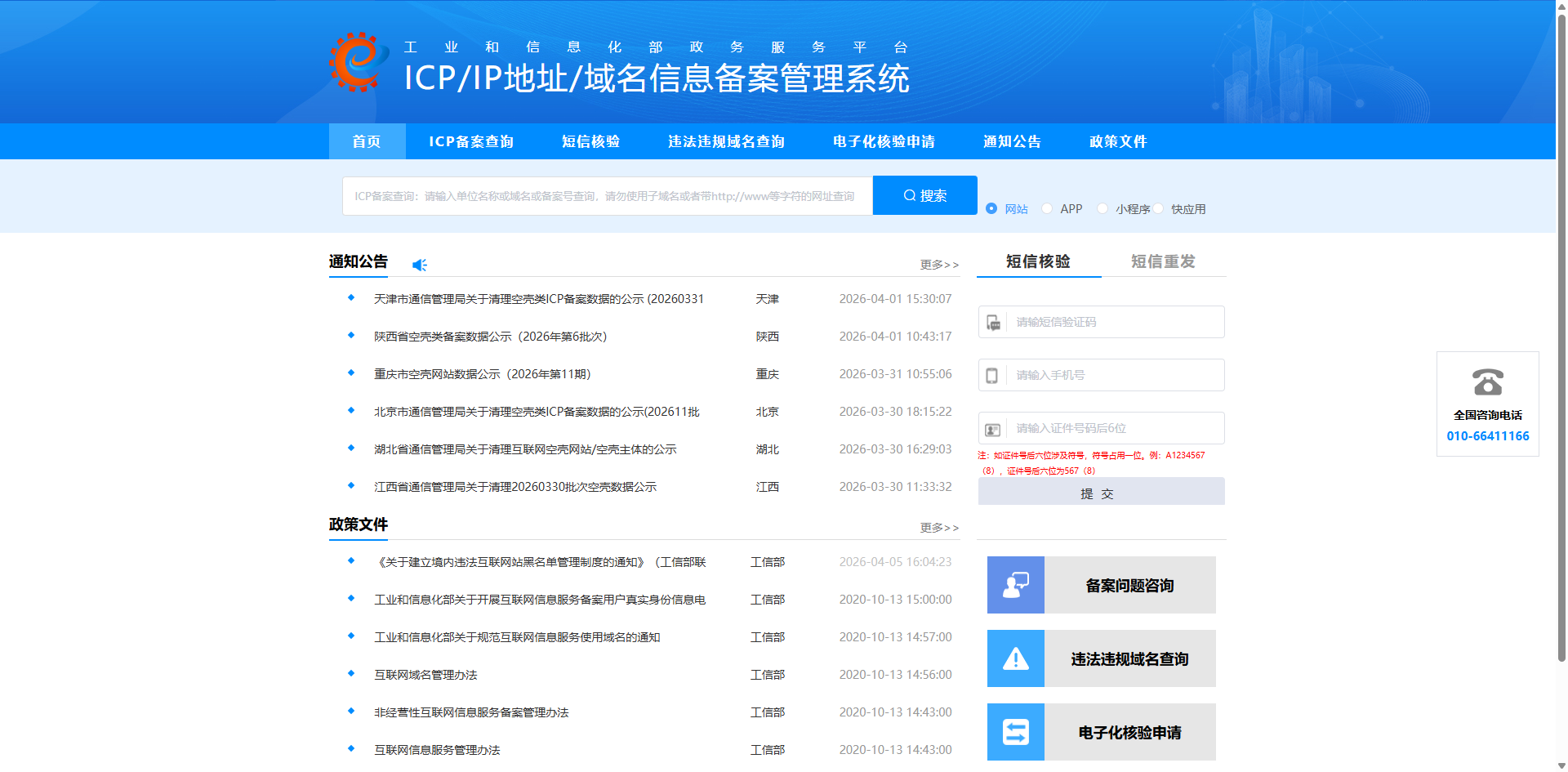Open 更多>> link under 通知公告
The width and height of the screenshot is (1568, 772).
(x=938, y=264)
